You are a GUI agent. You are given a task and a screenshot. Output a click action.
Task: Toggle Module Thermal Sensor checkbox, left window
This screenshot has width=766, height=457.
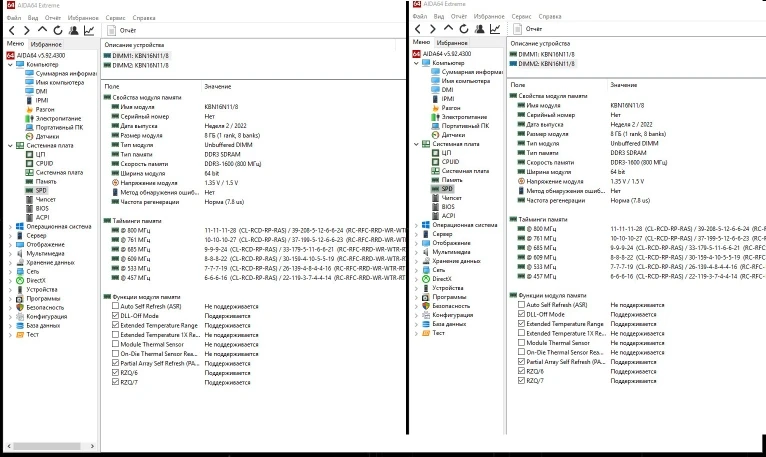[x=115, y=344]
